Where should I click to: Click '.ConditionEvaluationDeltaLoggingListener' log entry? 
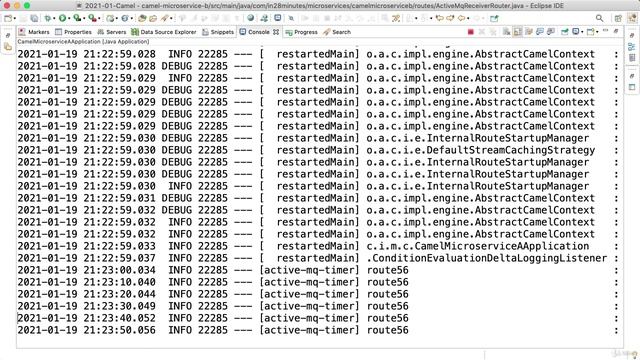click(x=487, y=258)
